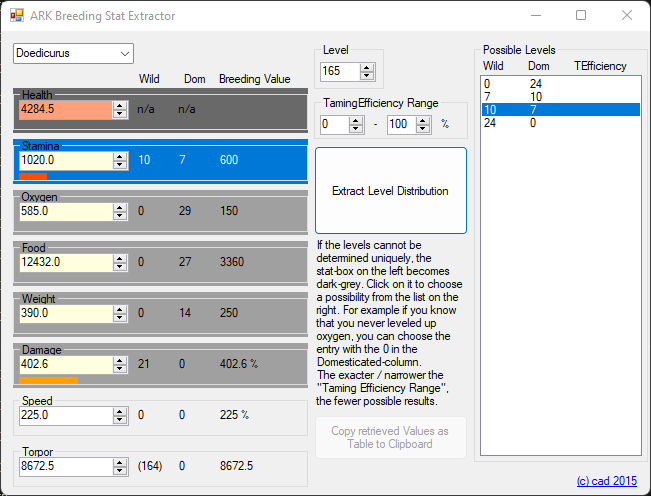
Task: Click the Stamina input field 1020.0
Action: tap(66, 161)
